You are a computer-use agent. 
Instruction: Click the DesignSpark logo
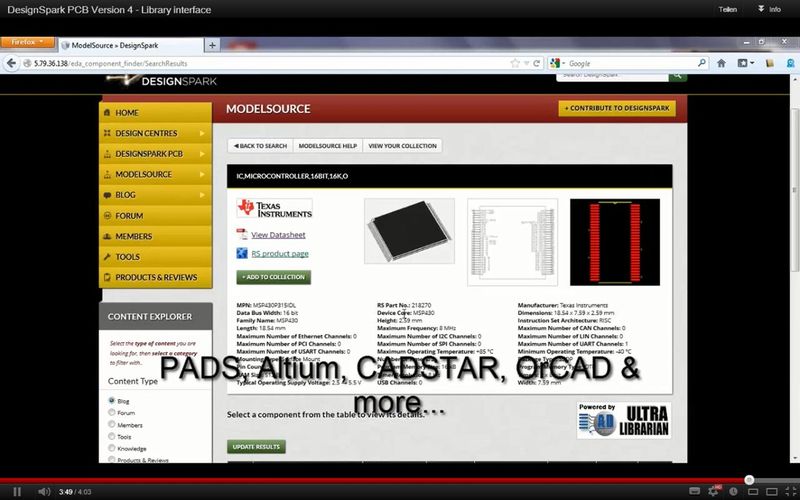[x=162, y=80]
